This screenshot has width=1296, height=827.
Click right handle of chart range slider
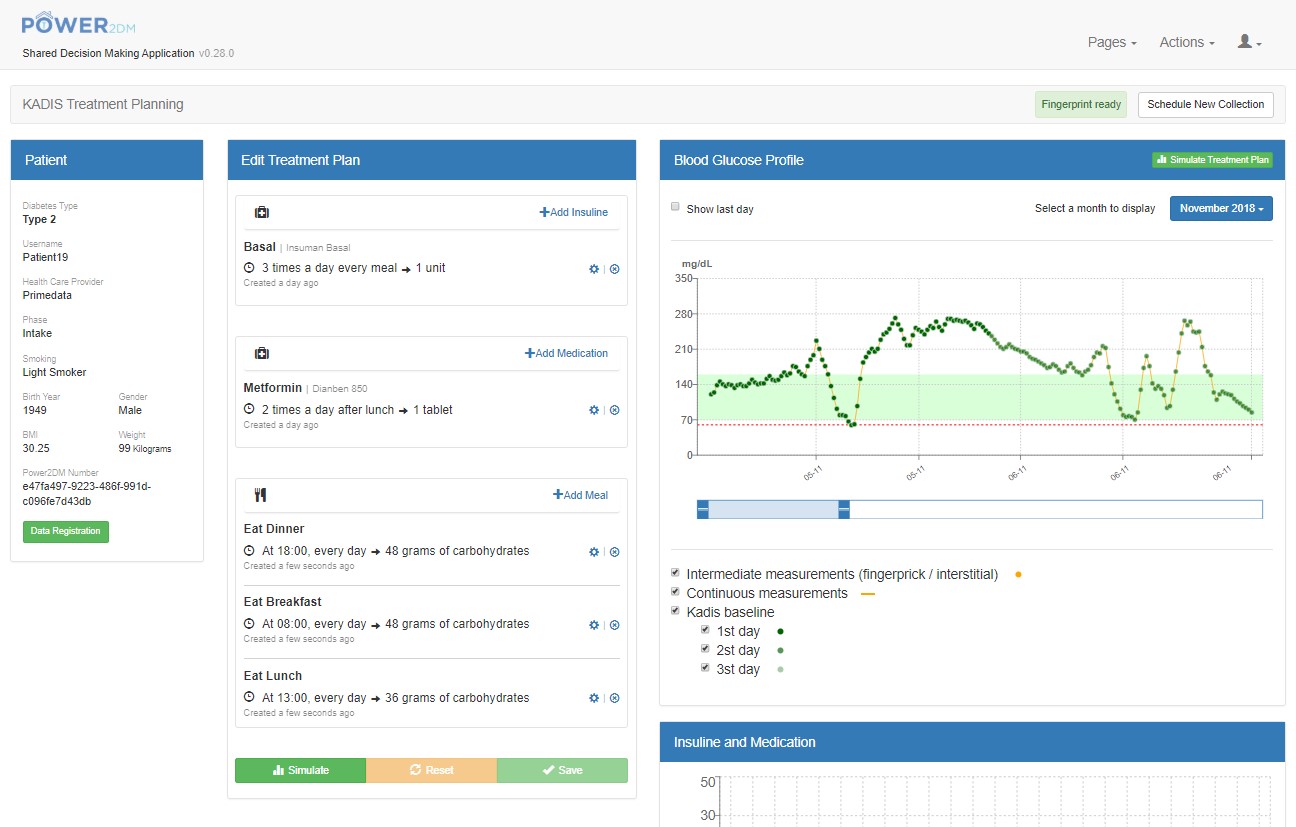(x=844, y=509)
